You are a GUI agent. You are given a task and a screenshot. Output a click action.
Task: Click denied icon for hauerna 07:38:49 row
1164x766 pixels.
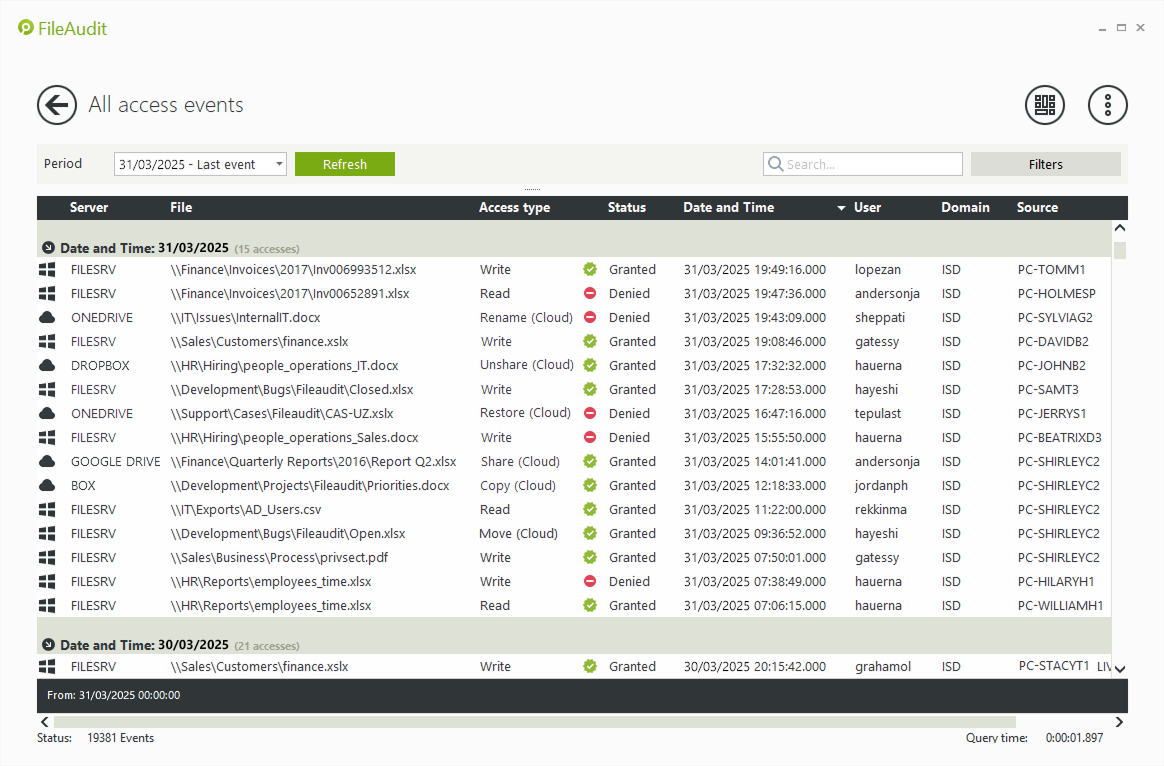click(590, 581)
